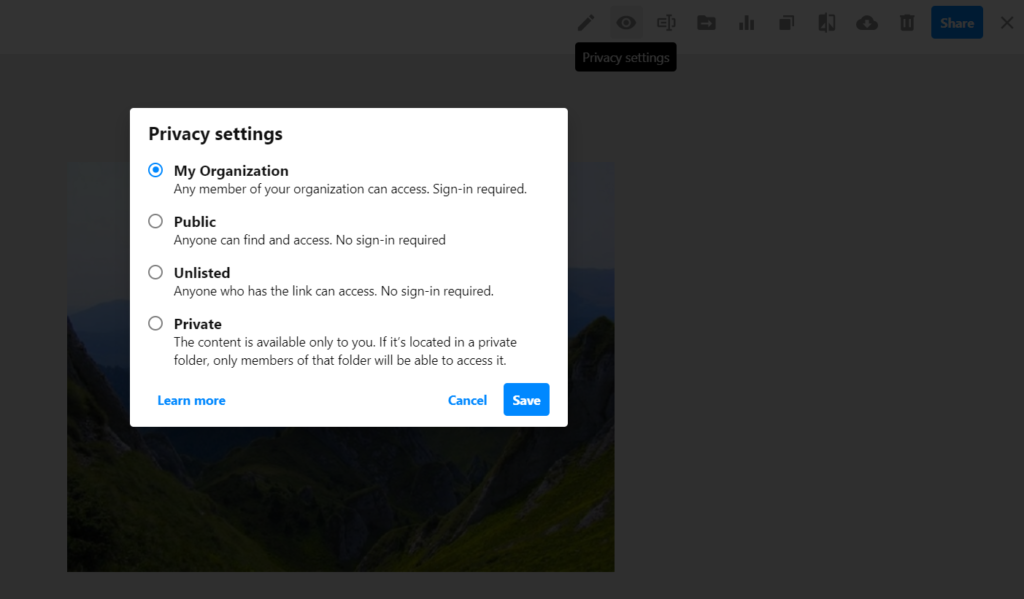Set privacy to Private

pos(156,323)
